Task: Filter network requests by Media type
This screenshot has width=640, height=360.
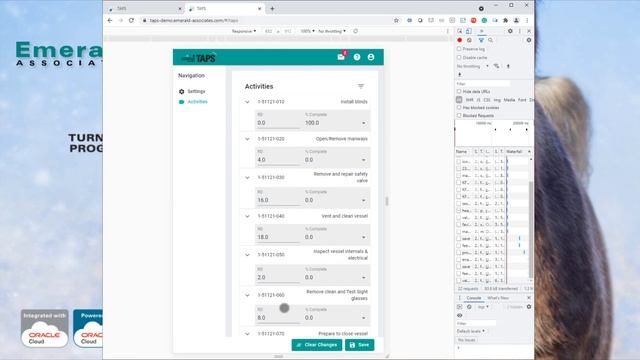Action: coord(509,100)
